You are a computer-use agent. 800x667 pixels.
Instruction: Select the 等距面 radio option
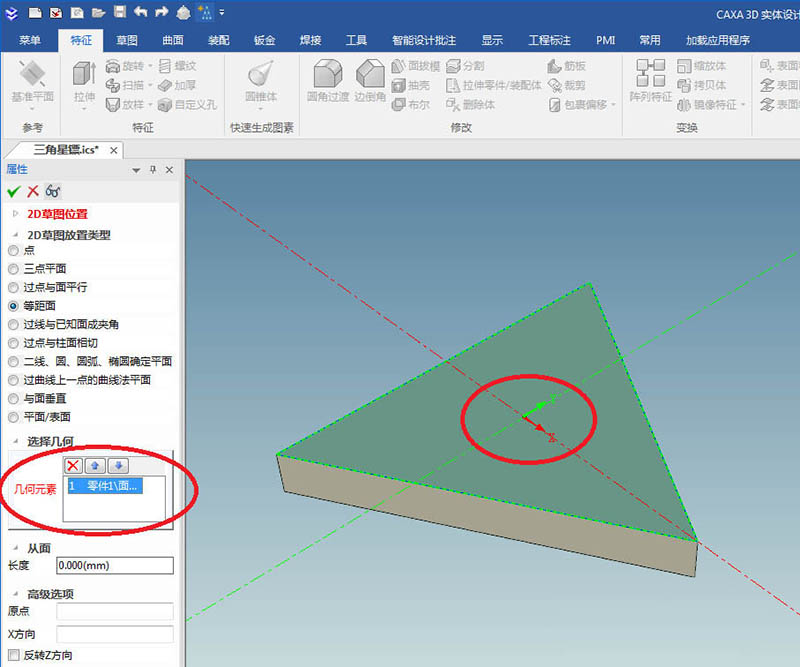pyautogui.click(x=13, y=306)
